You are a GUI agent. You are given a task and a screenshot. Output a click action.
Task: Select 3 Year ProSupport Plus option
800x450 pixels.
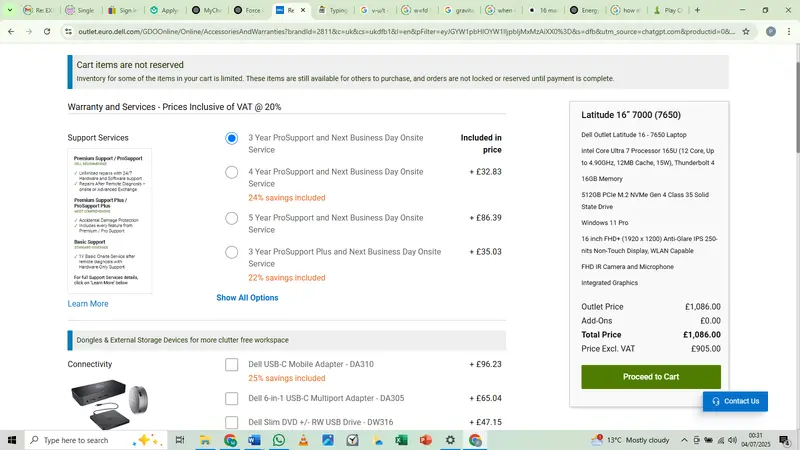(232, 252)
